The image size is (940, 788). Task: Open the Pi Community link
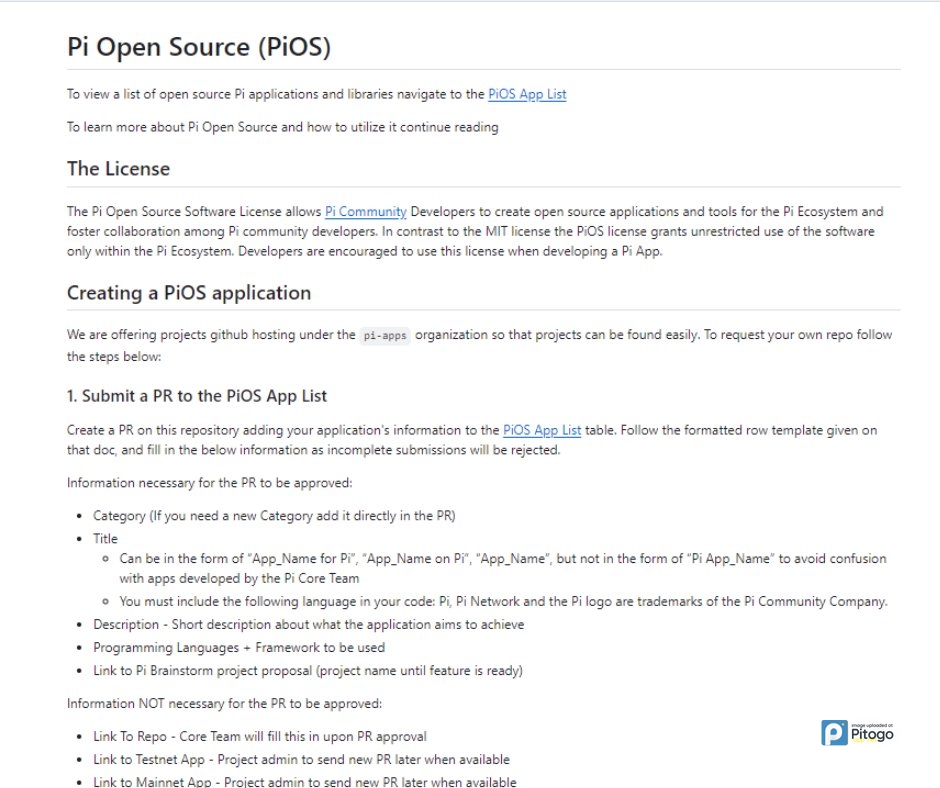tap(365, 212)
